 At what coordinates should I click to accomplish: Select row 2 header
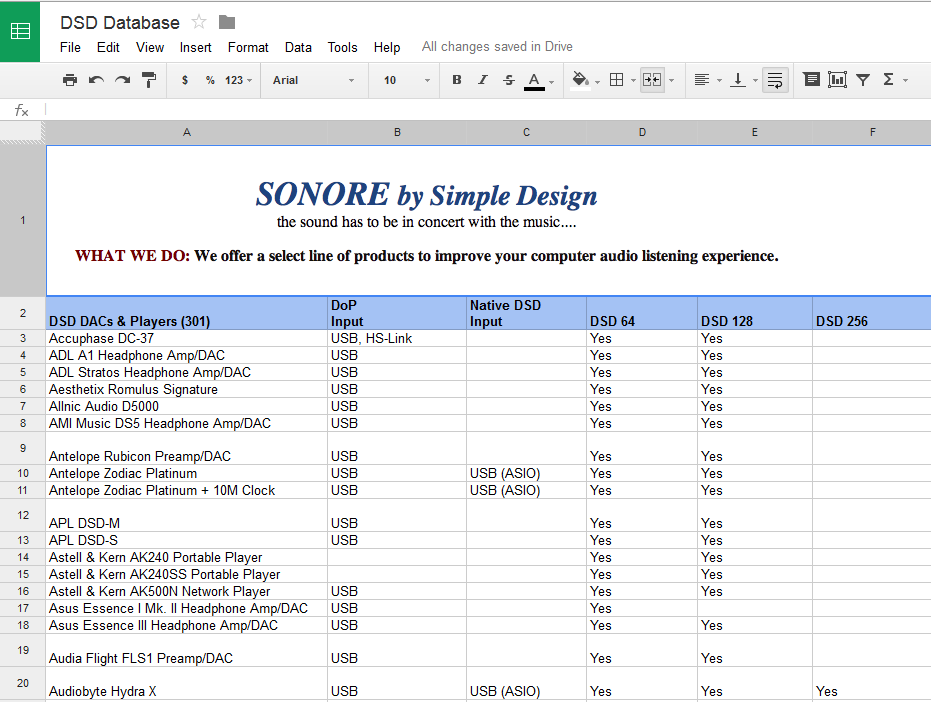(x=23, y=313)
